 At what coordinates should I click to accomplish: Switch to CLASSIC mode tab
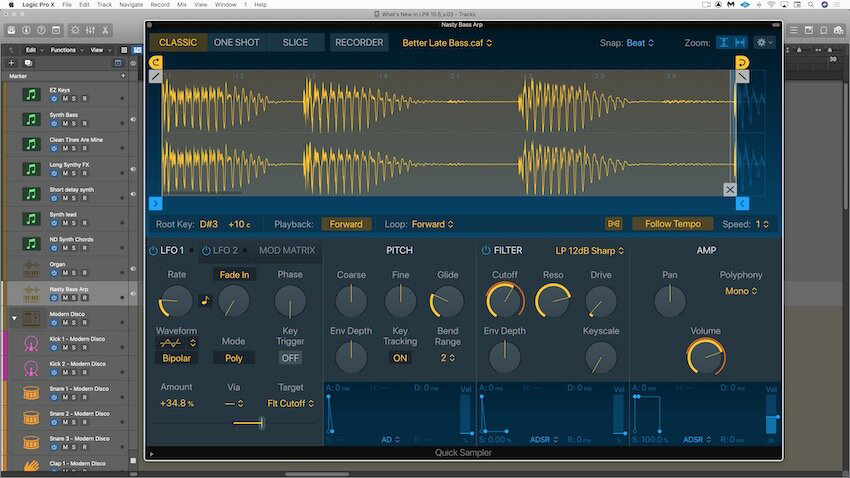[x=178, y=42]
